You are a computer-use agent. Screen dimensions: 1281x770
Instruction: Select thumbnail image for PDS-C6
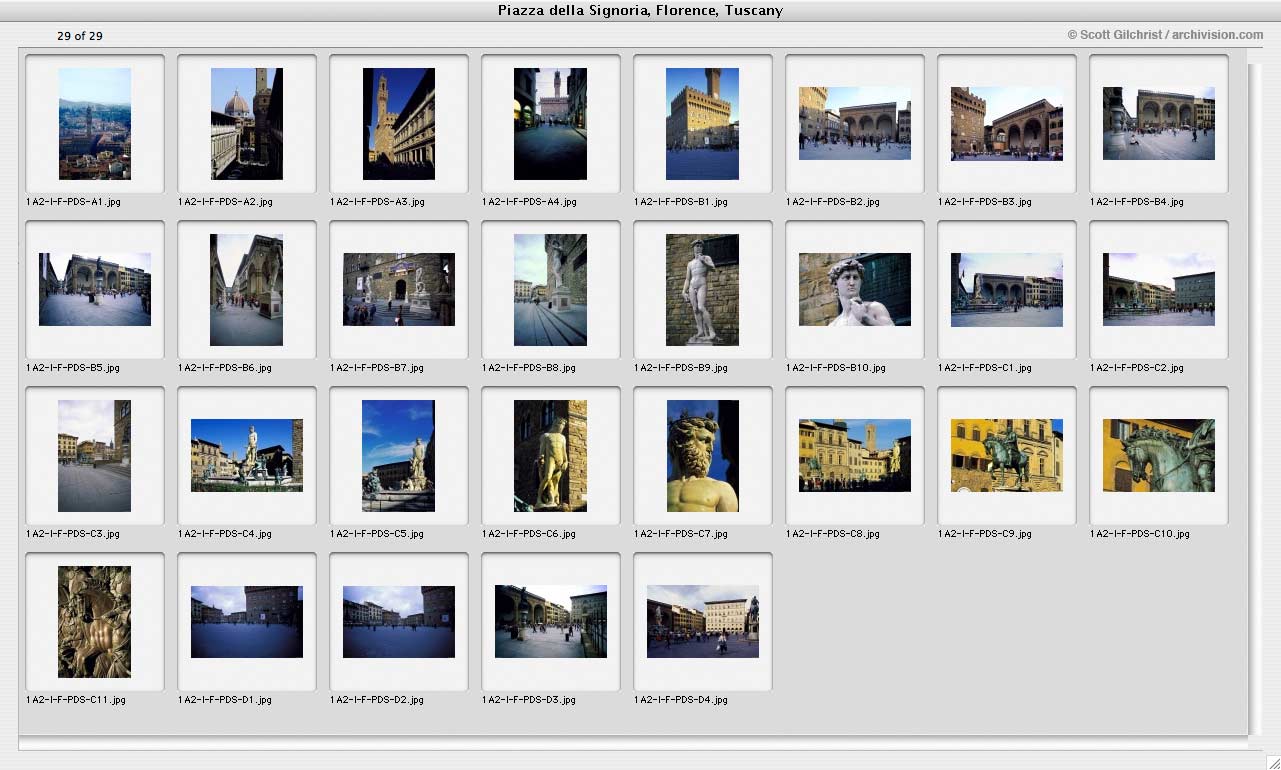point(551,456)
